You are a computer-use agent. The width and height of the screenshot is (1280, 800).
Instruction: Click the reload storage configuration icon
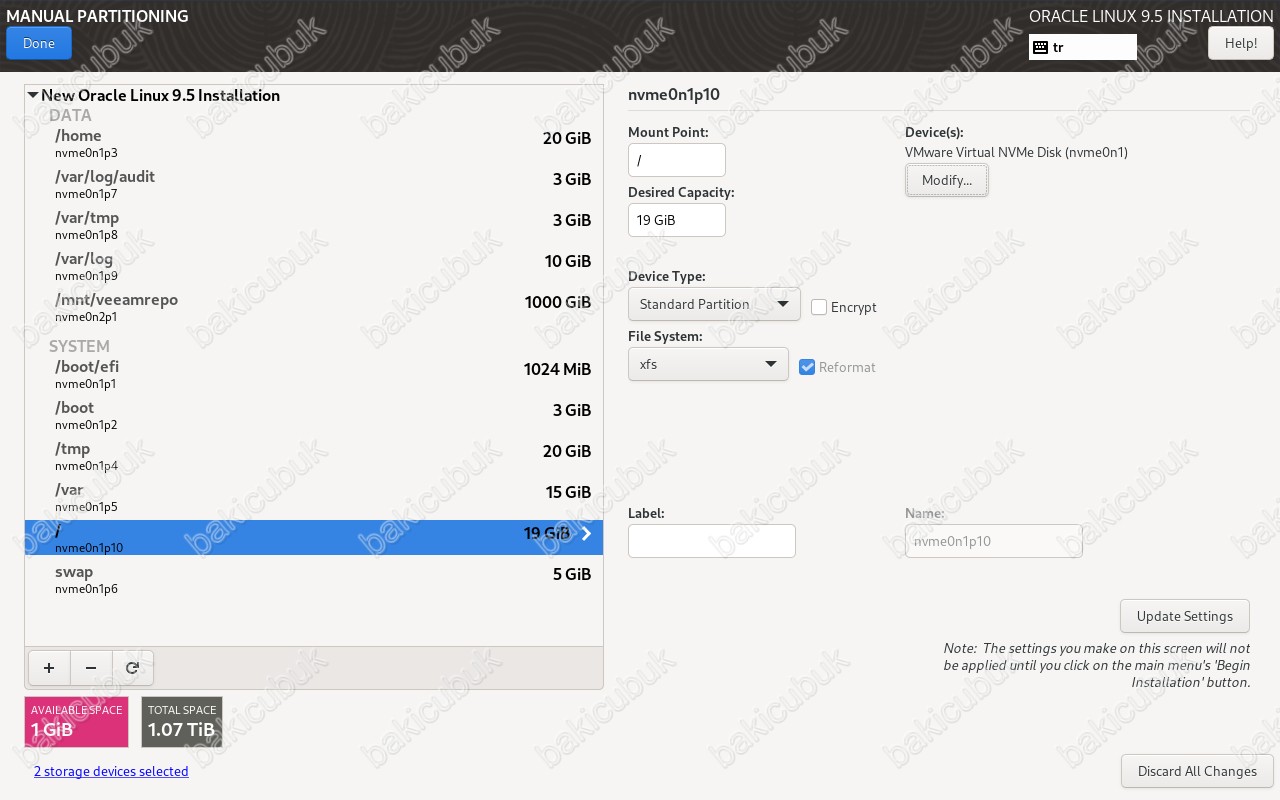[132, 667]
